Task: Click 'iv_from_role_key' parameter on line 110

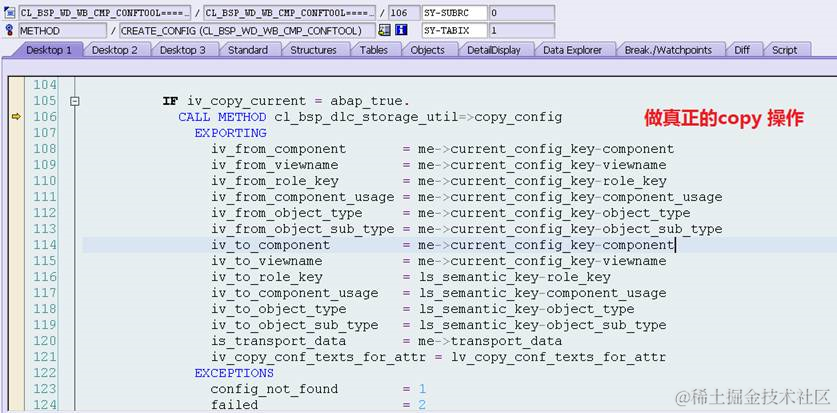Action: (x=274, y=181)
